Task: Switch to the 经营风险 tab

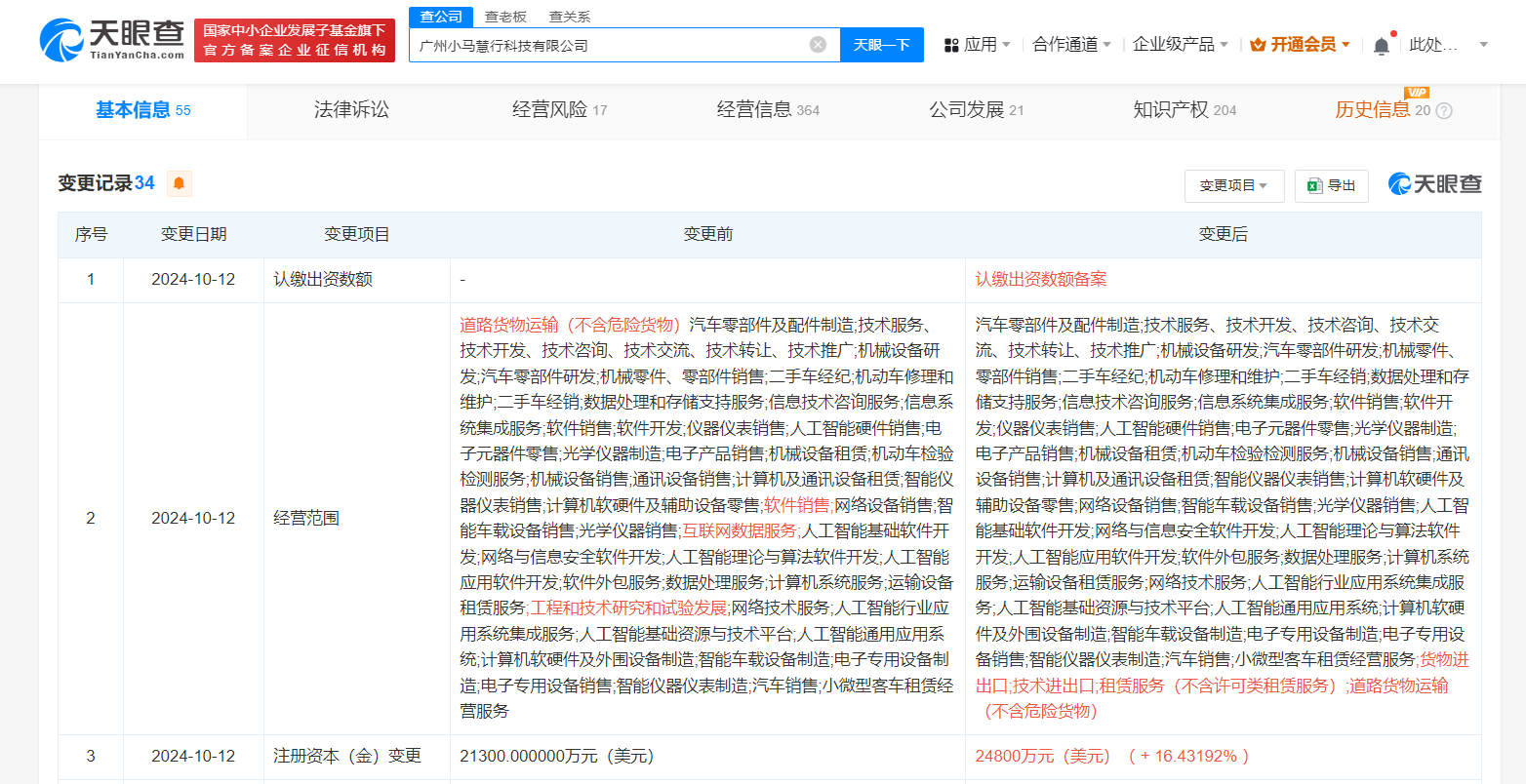Action: coord(560,110)
